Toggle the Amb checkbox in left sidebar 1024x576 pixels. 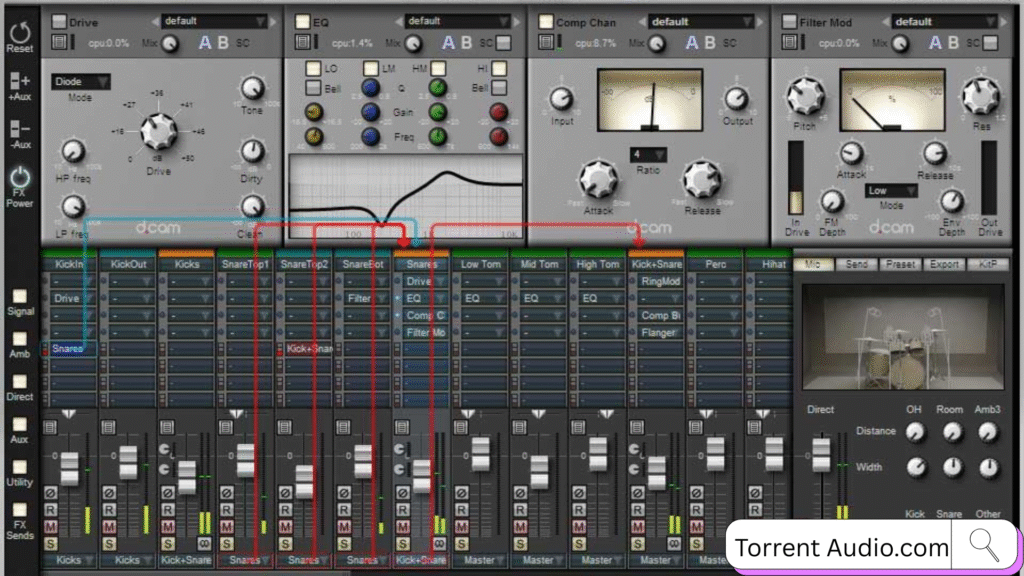pyautogui.click(x=20, y=339)
